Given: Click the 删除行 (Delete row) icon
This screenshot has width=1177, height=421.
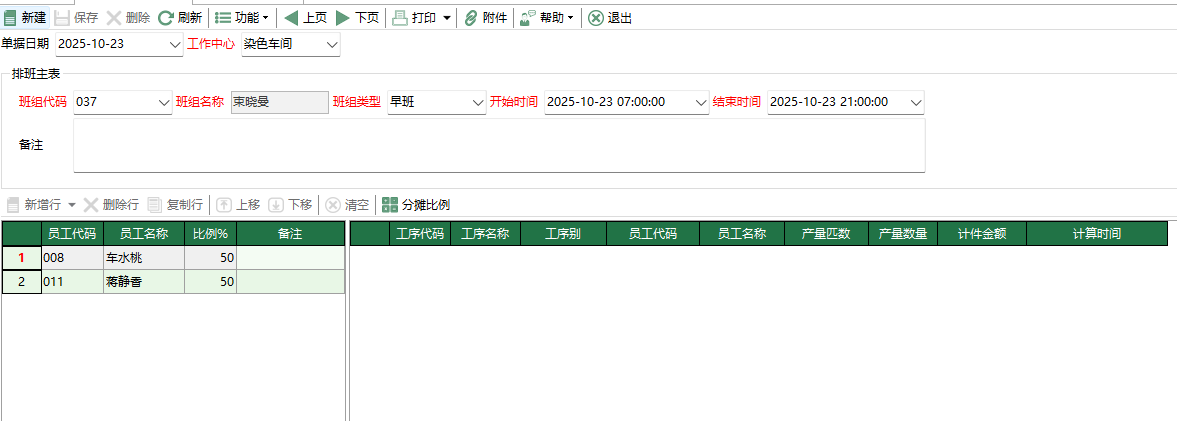Looking at the screenshot, I should pos(91,204).
